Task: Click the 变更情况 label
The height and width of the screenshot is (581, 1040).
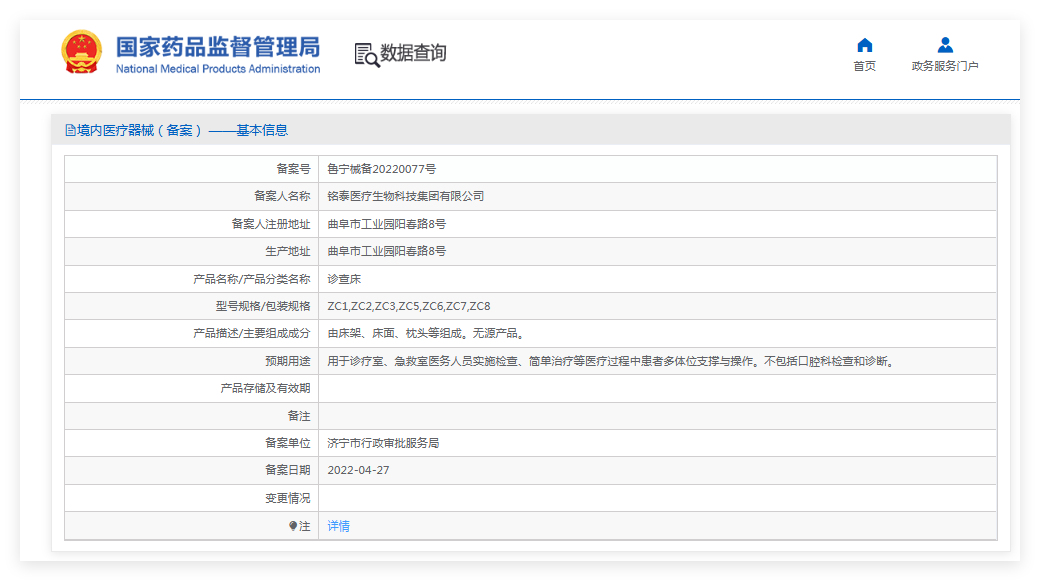Action: point(288,498)
